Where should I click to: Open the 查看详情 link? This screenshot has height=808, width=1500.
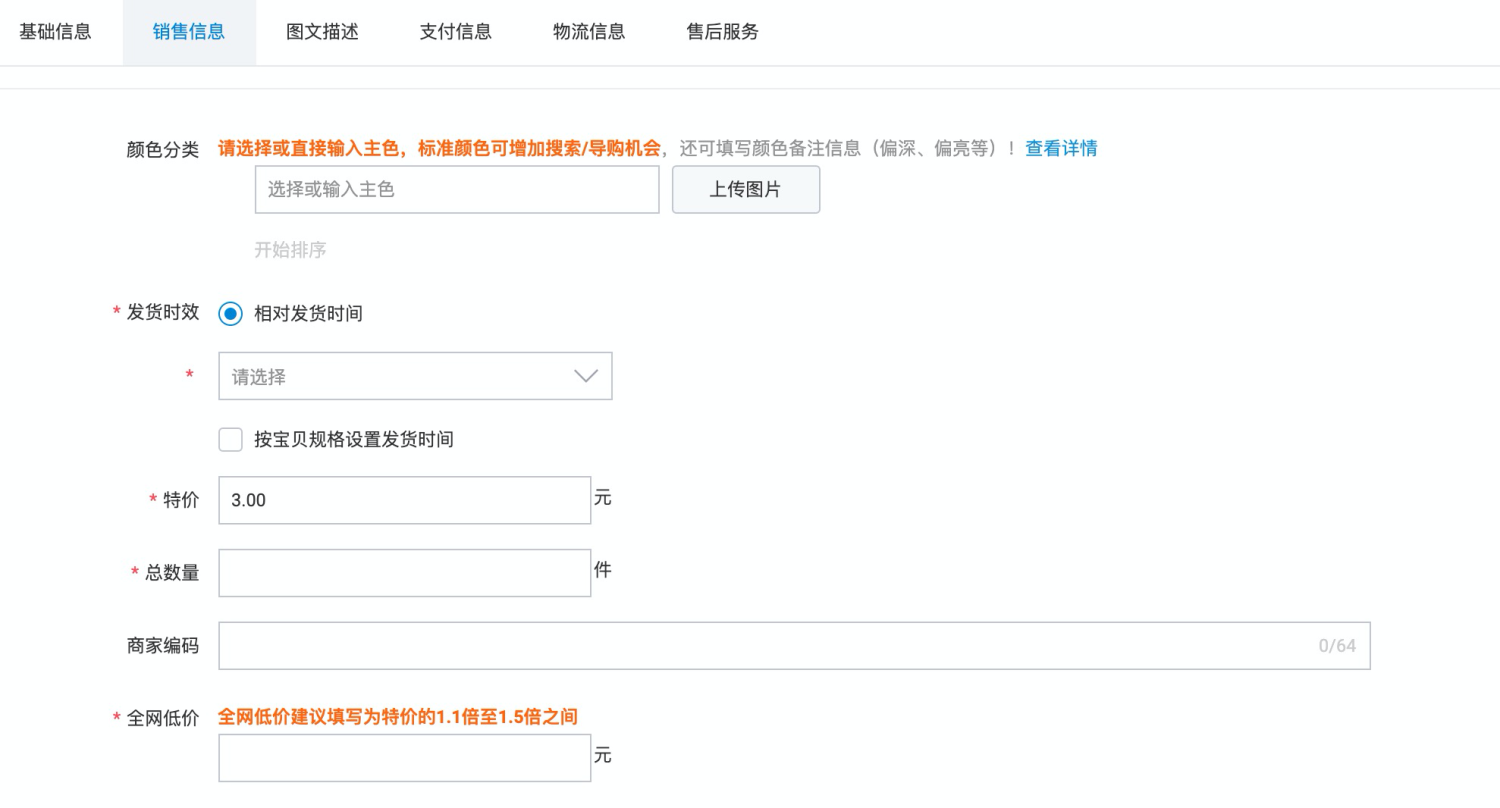coord(1061,148)
